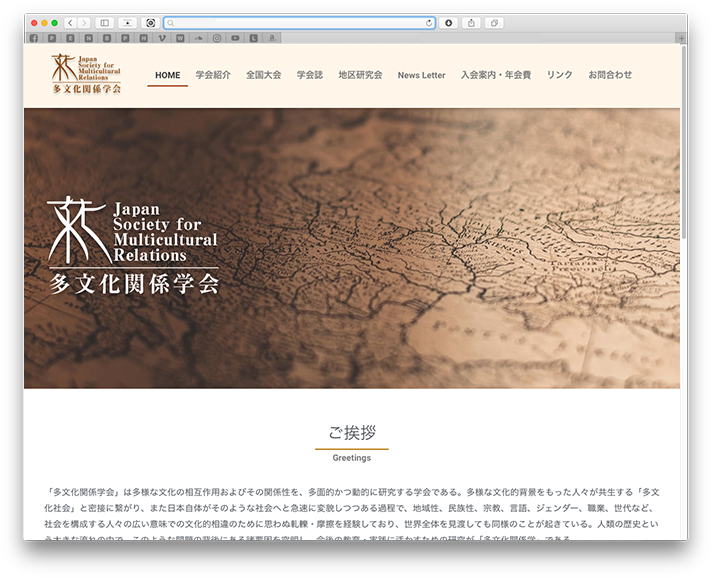This screenshot has width=712, height=578.
Task: Open the 地区研究会 menu item
Action: 360,75
